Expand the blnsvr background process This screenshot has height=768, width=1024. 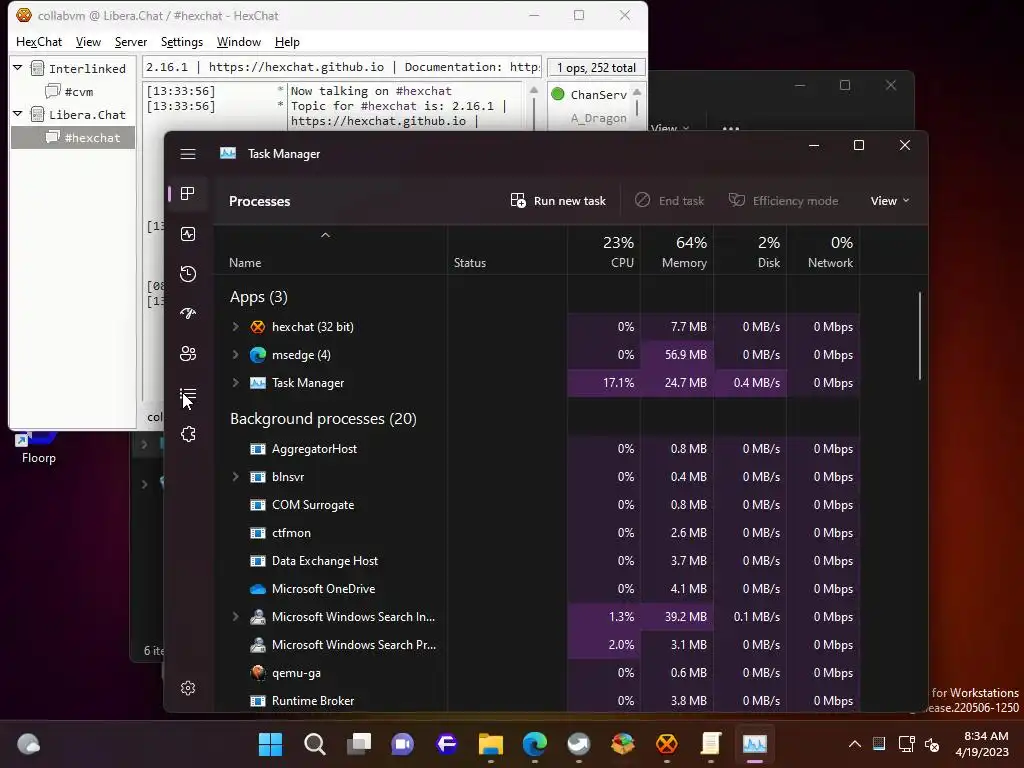pos(236,477)
